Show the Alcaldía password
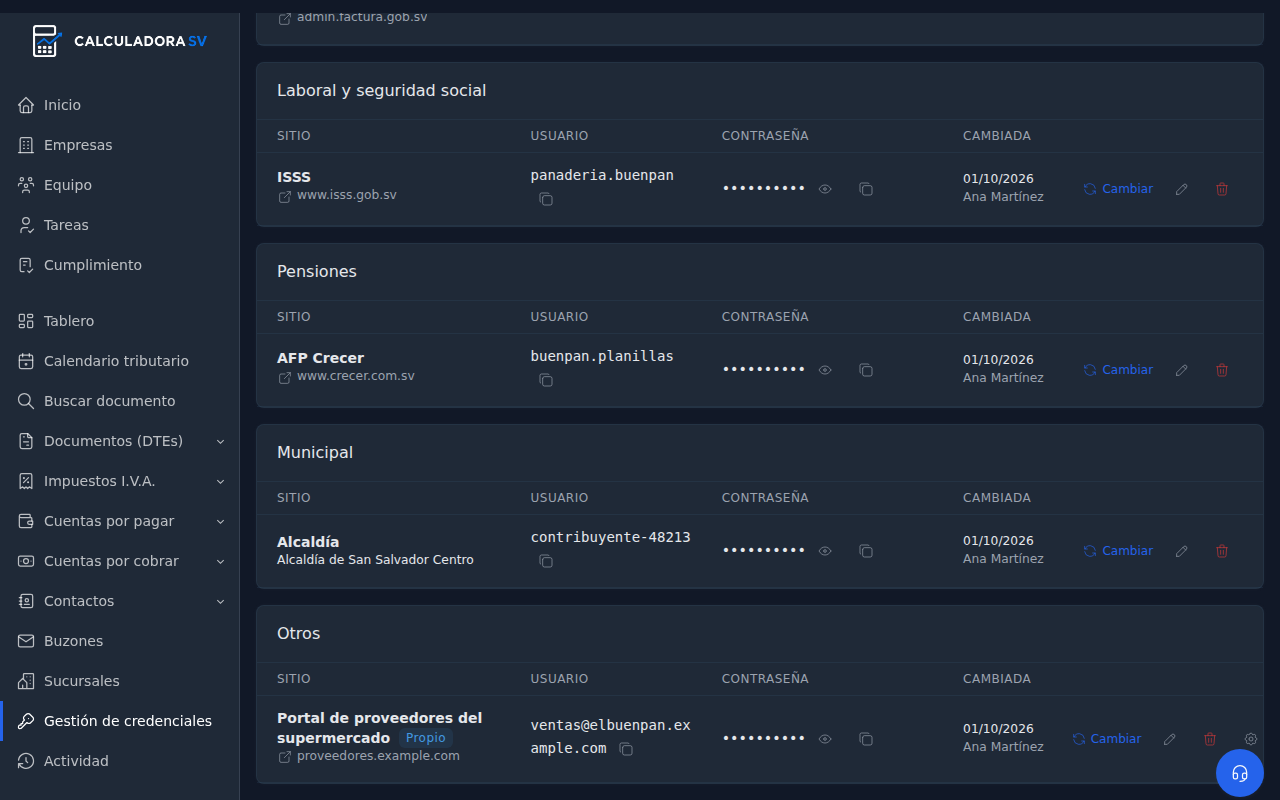This screenshot has height=800, width=1280. [x=825, y=551]
